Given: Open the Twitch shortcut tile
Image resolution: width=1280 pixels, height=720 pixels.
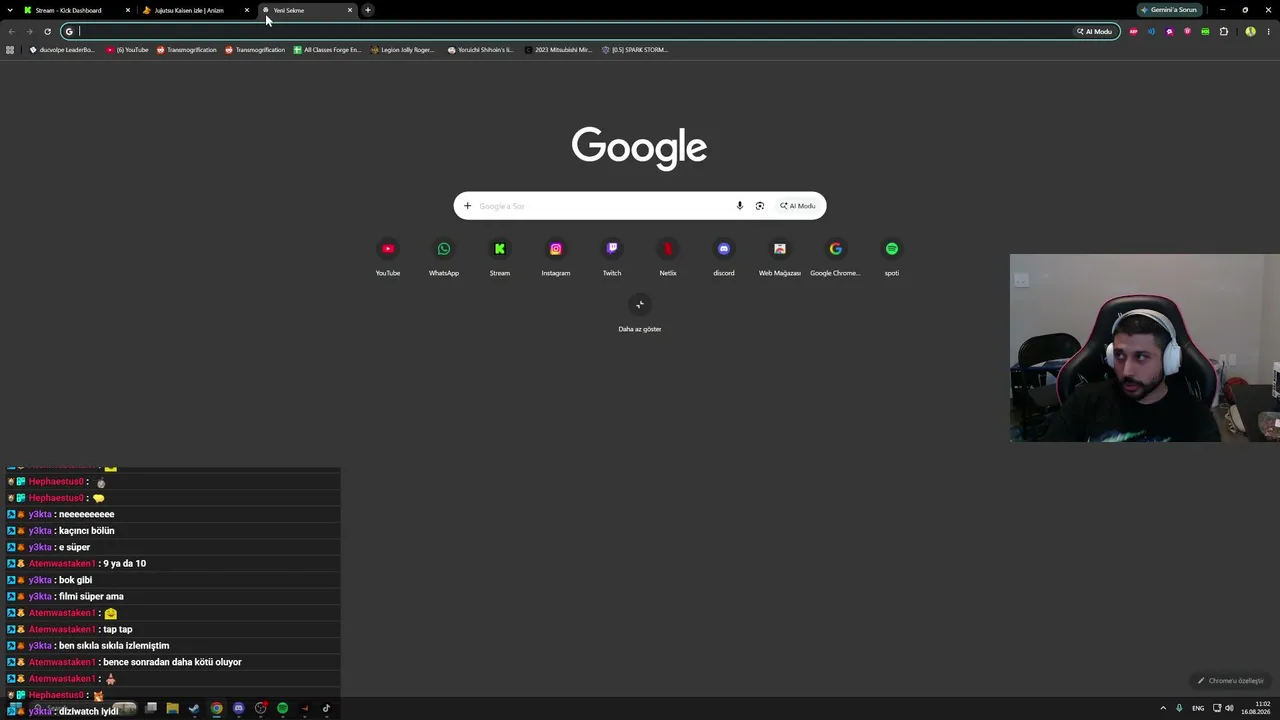Looking at the screenshot, I should pos(612,257).
